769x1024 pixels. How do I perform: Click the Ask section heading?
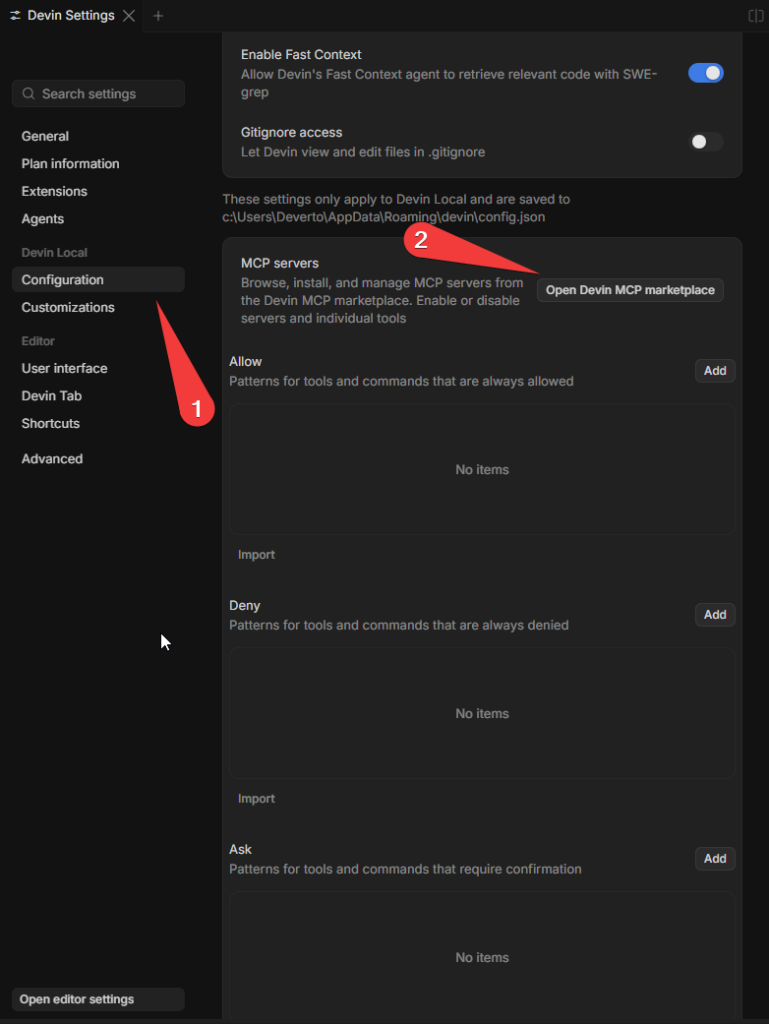pyautogui.click(x=240, y=850)
